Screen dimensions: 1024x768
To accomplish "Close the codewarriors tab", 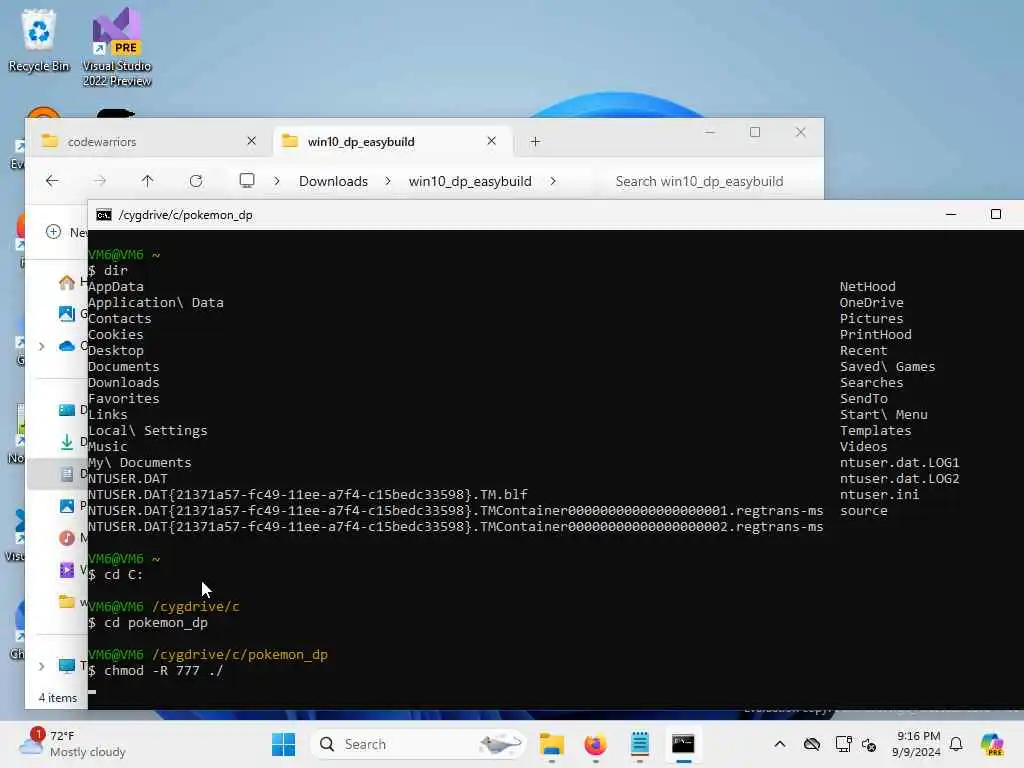I will click(251, 141).
